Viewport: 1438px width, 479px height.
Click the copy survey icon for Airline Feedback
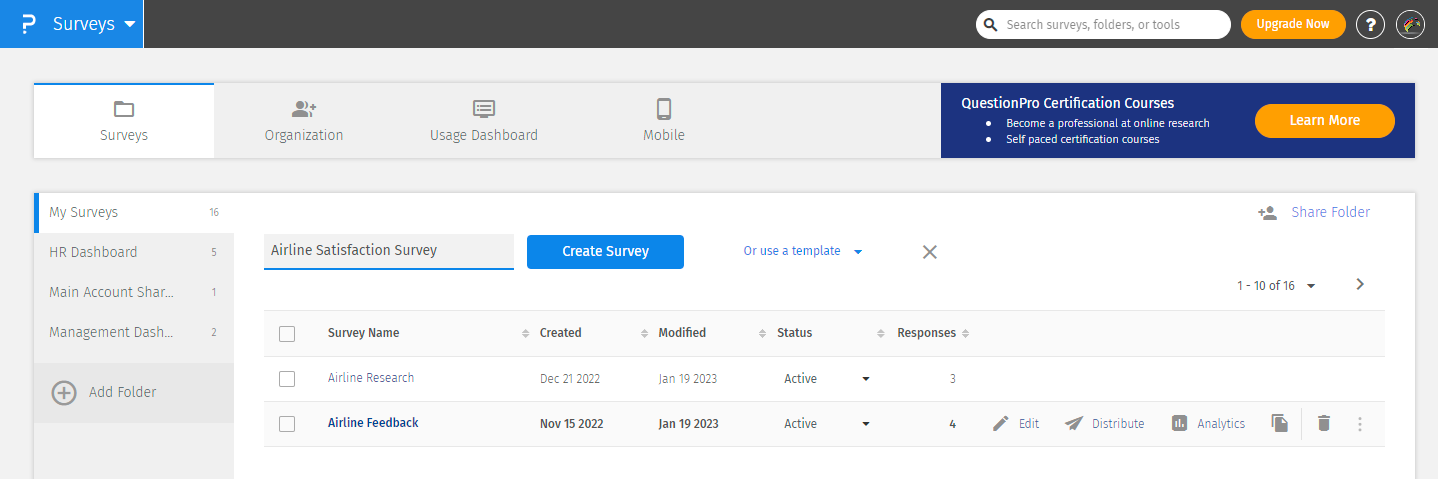pos(1279,424)
